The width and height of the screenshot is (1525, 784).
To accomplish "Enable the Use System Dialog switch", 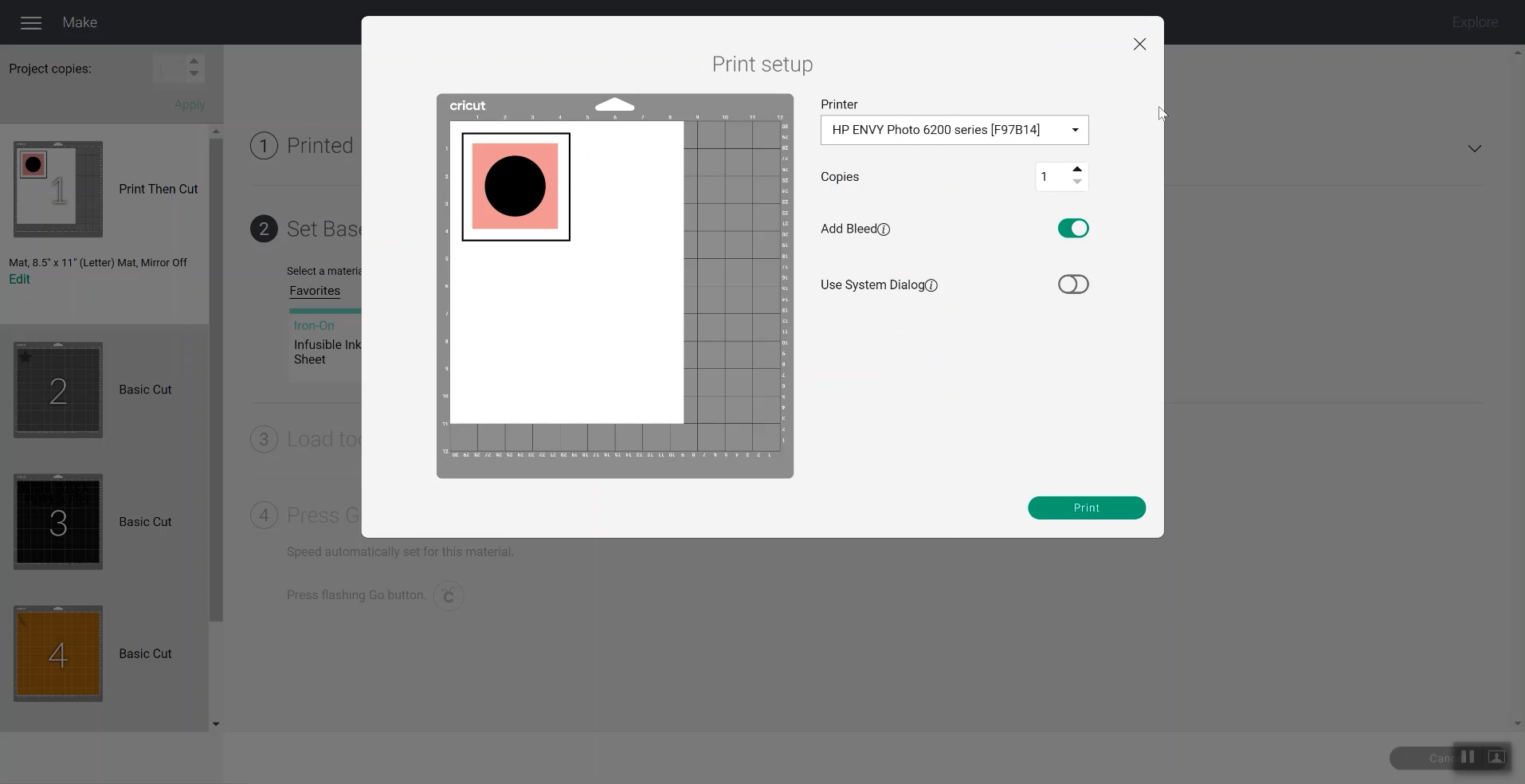I will pos(1073,284).
